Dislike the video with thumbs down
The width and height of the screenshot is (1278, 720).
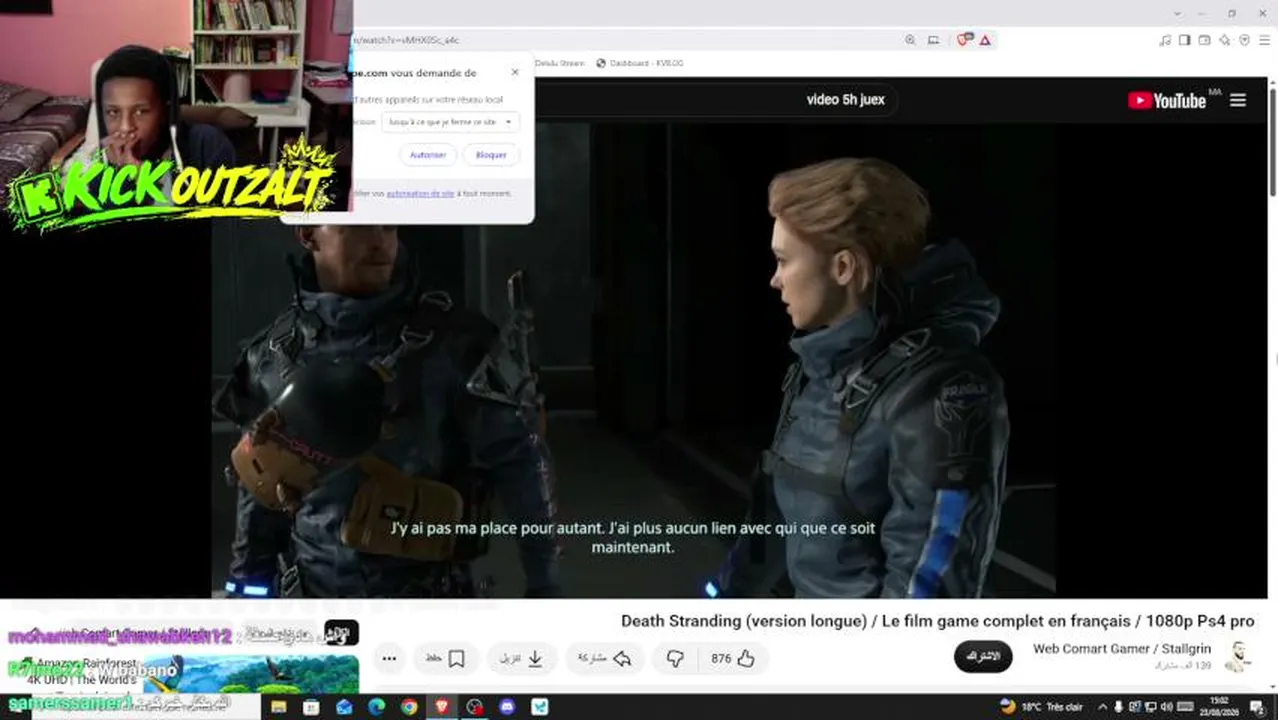click(675, 658)
